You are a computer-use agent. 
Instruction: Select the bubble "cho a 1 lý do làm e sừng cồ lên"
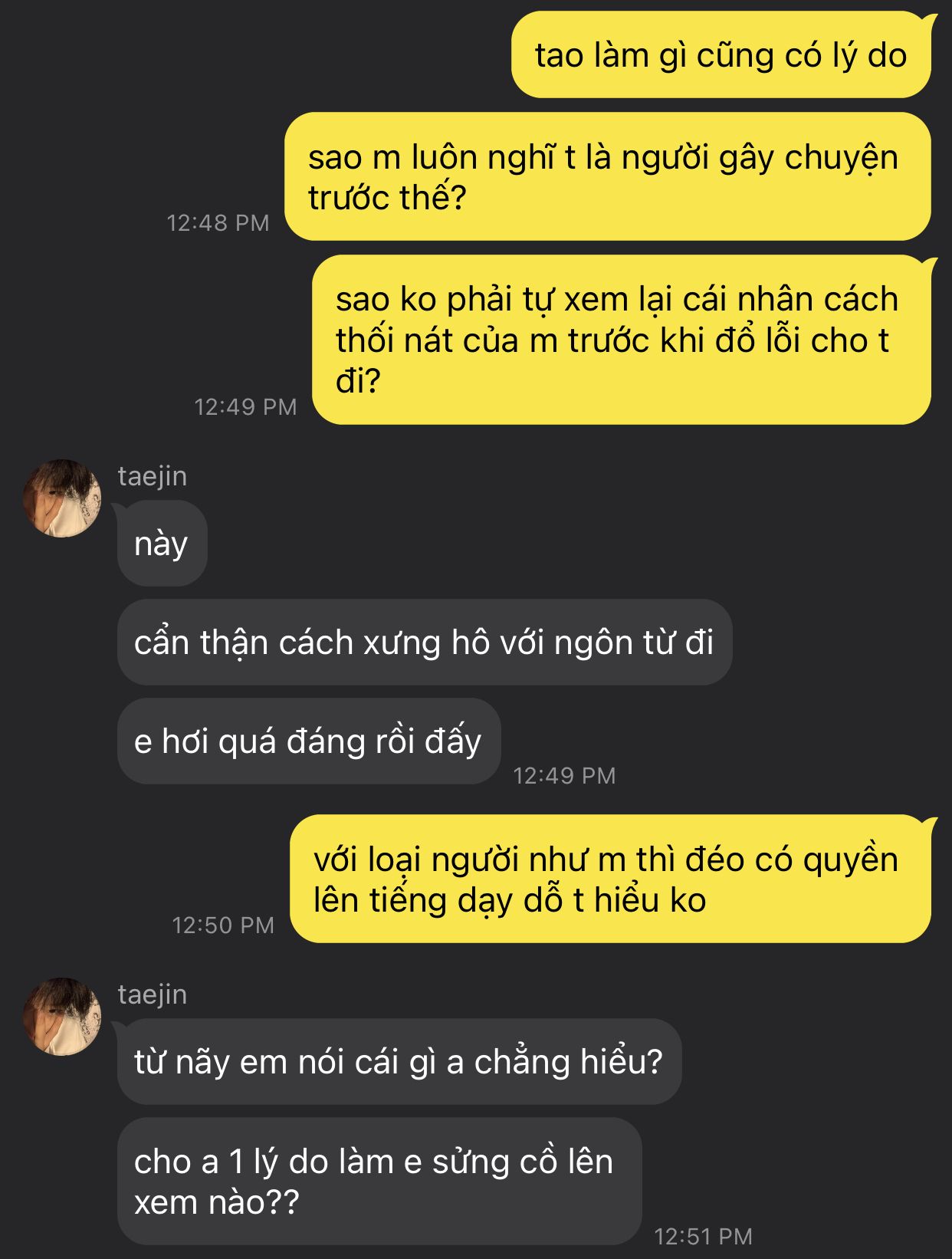point(379,1182)
